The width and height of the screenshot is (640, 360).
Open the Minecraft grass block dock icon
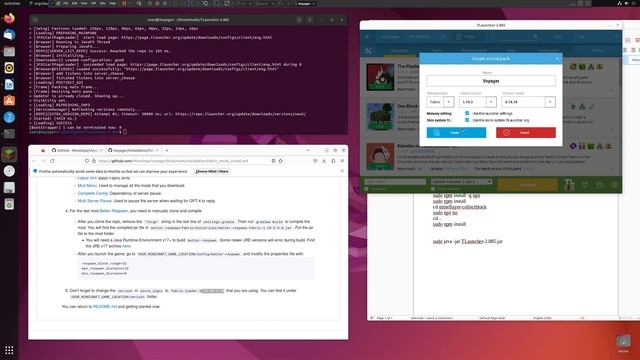pos(9,155)
